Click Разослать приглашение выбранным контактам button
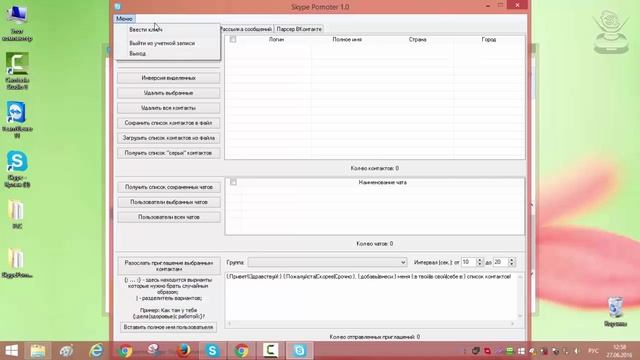 pos(169,266)
